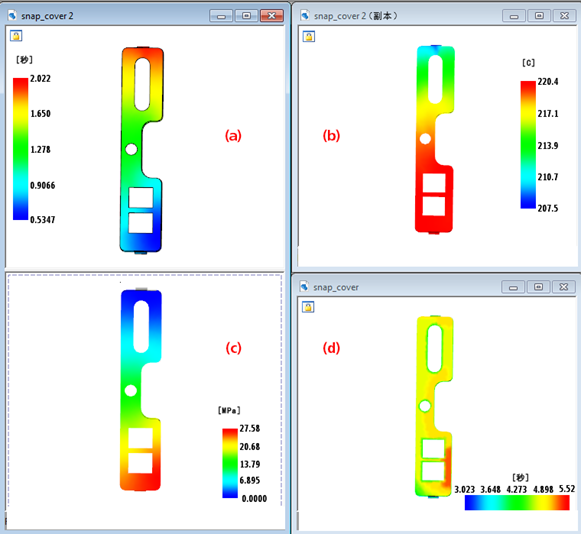The height and width of the screenshot is (534, 581).
Task: Toggle the lock icon in snap_cover 2 window
Action: pos(16,36)
